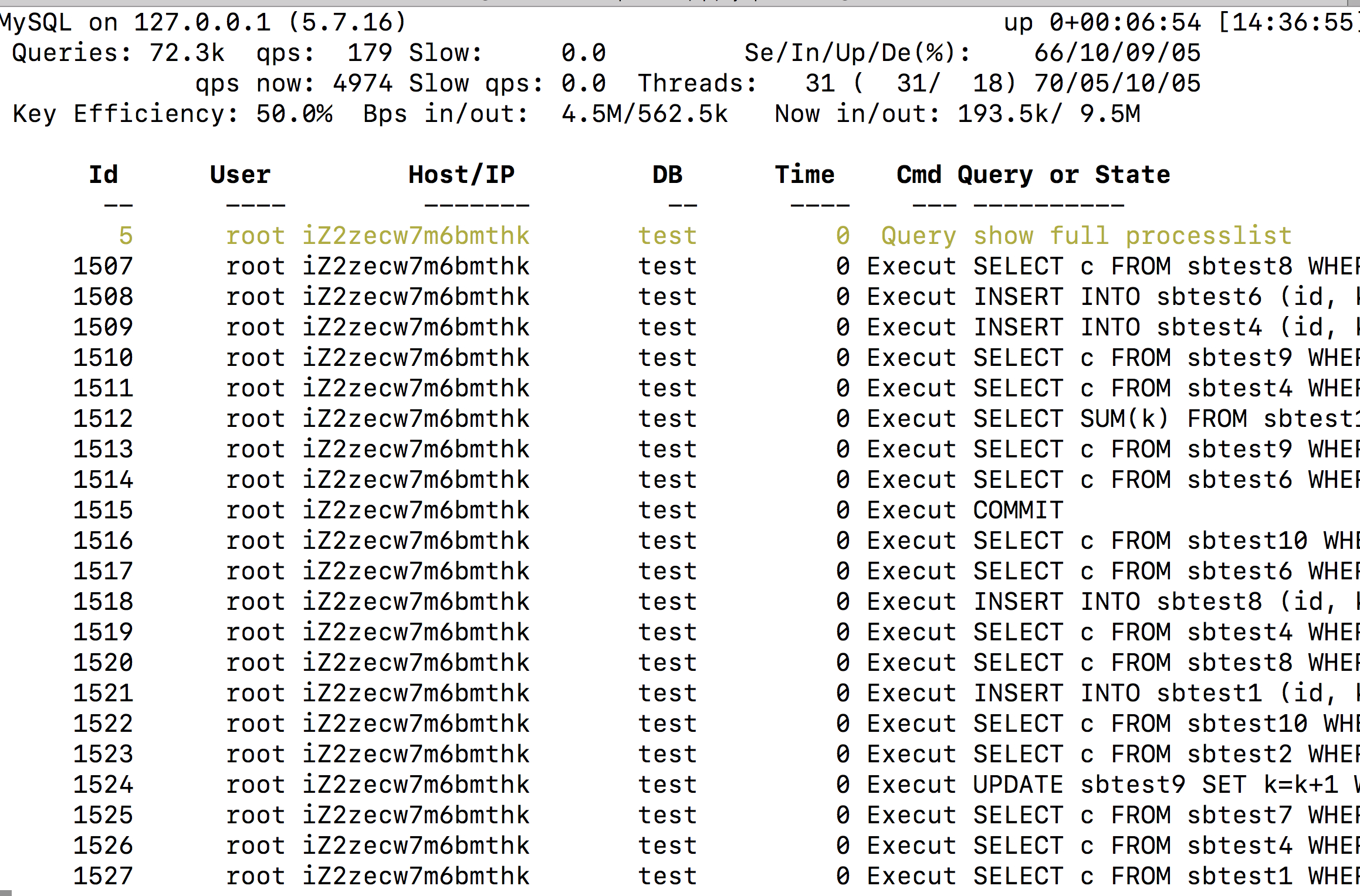Click the 'Se/In/Up/De(%):' label
The image size is (1360, 896).
(x=858, y=53)
